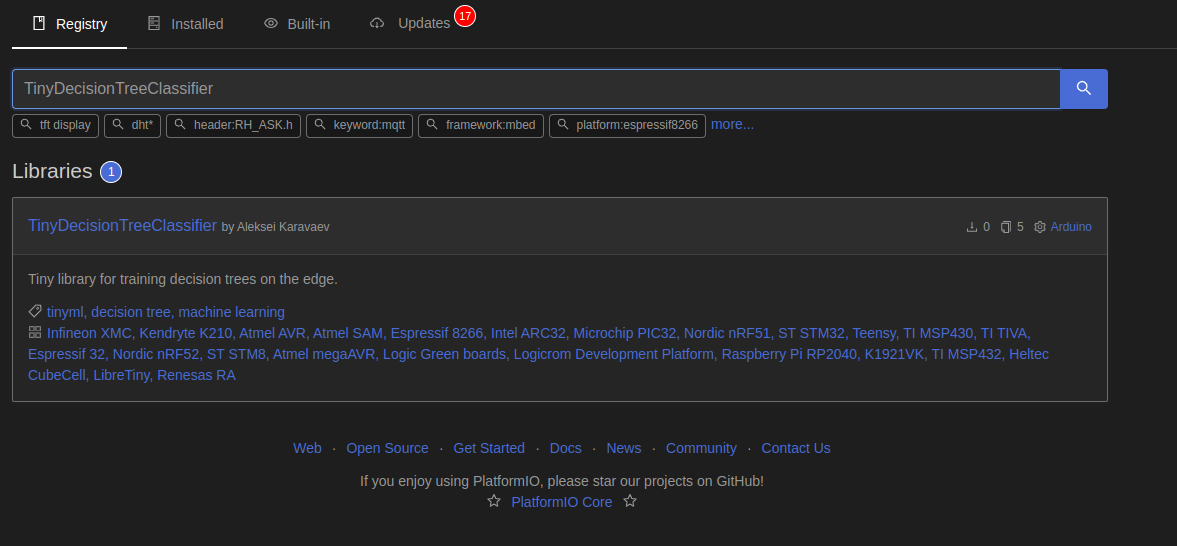Click the framework gear icon beside Arduino

tap(1040, 227)
